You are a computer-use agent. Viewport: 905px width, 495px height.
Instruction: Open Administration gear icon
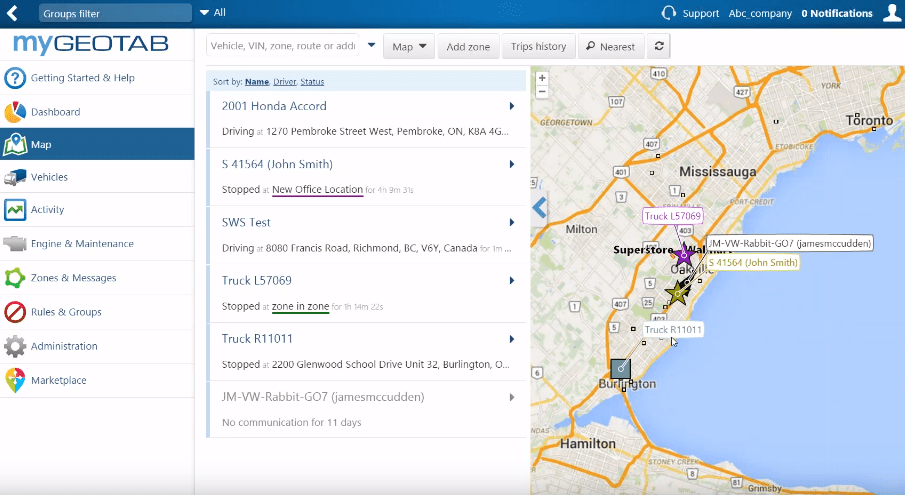15,346
